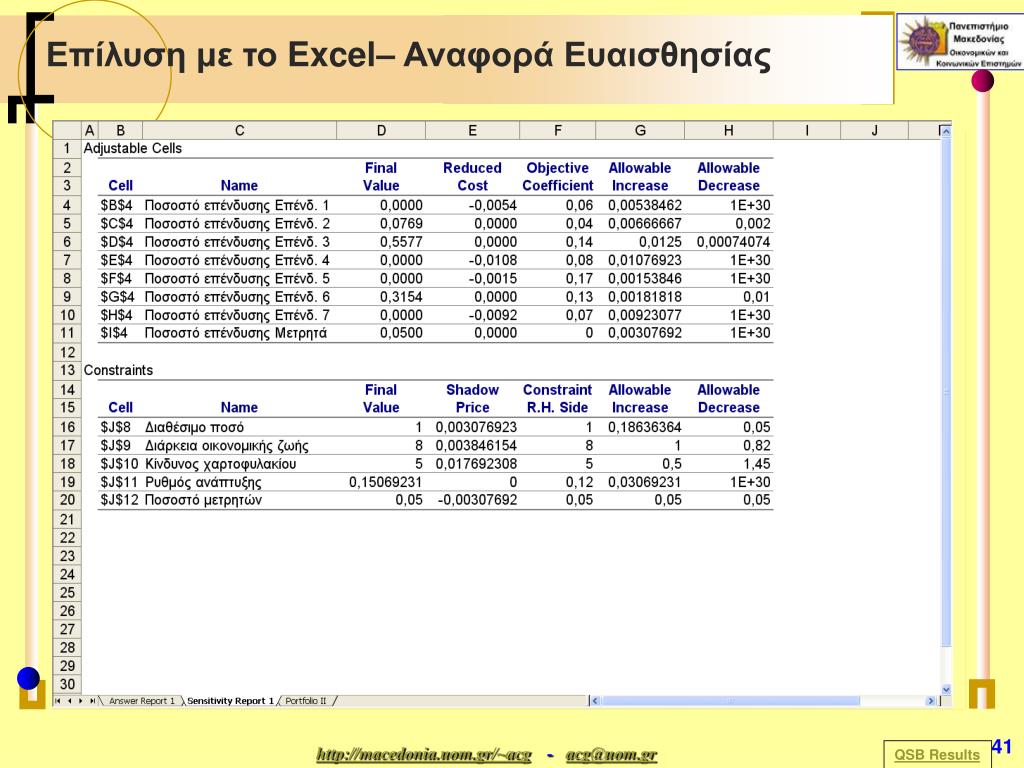1024x768 pixels.
Task: Click the 'Constraint R.H. Side' heading
Action: tap(557, 398)
